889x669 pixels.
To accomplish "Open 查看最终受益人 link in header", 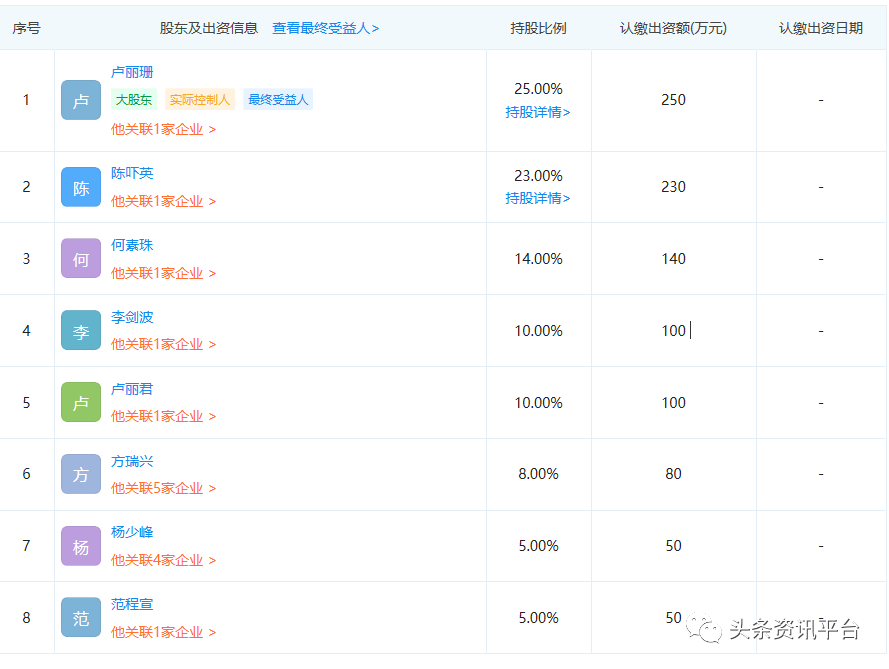I will (325, 28).
